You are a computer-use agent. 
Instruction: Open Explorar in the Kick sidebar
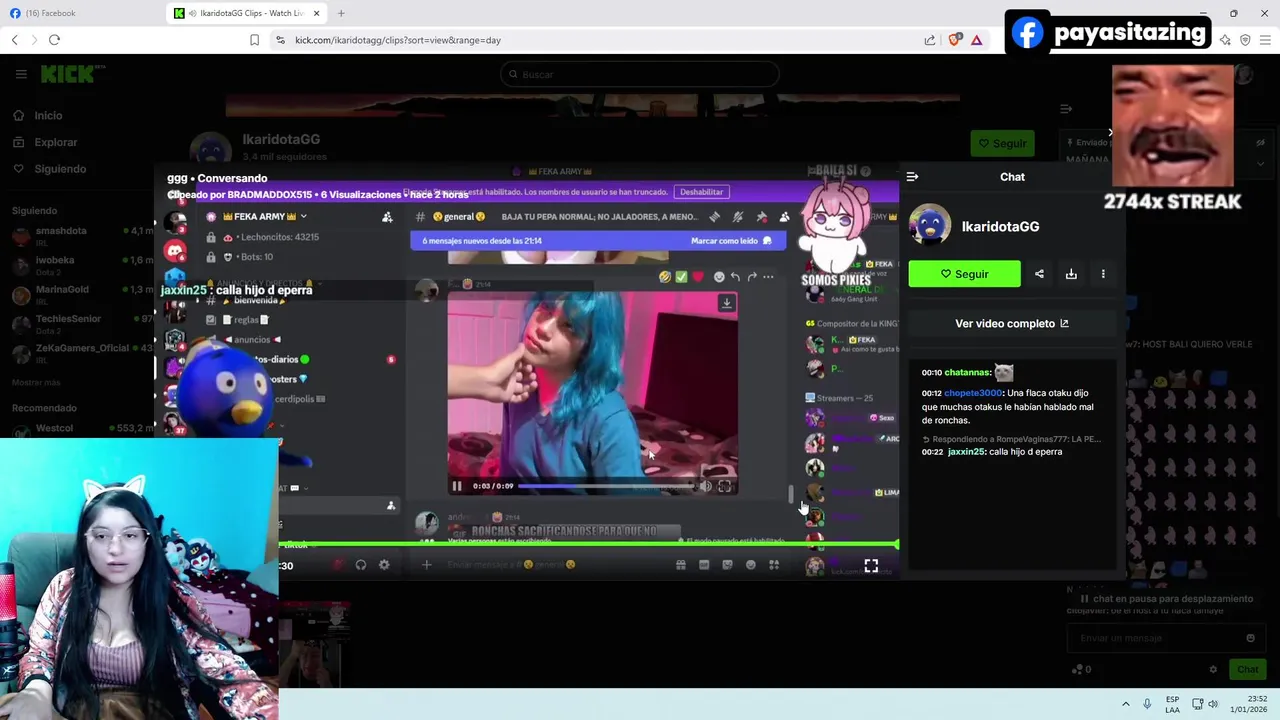(45, 142)
